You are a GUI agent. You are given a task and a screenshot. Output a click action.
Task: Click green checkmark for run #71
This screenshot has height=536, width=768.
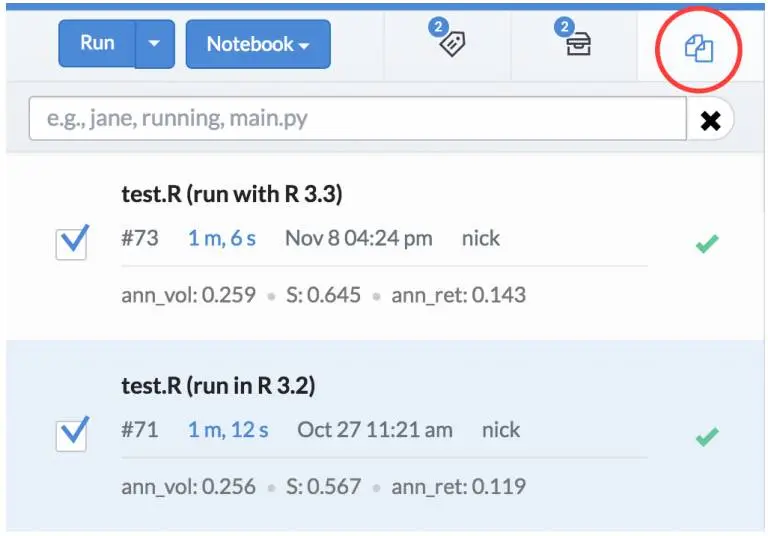tap(707, 436)
